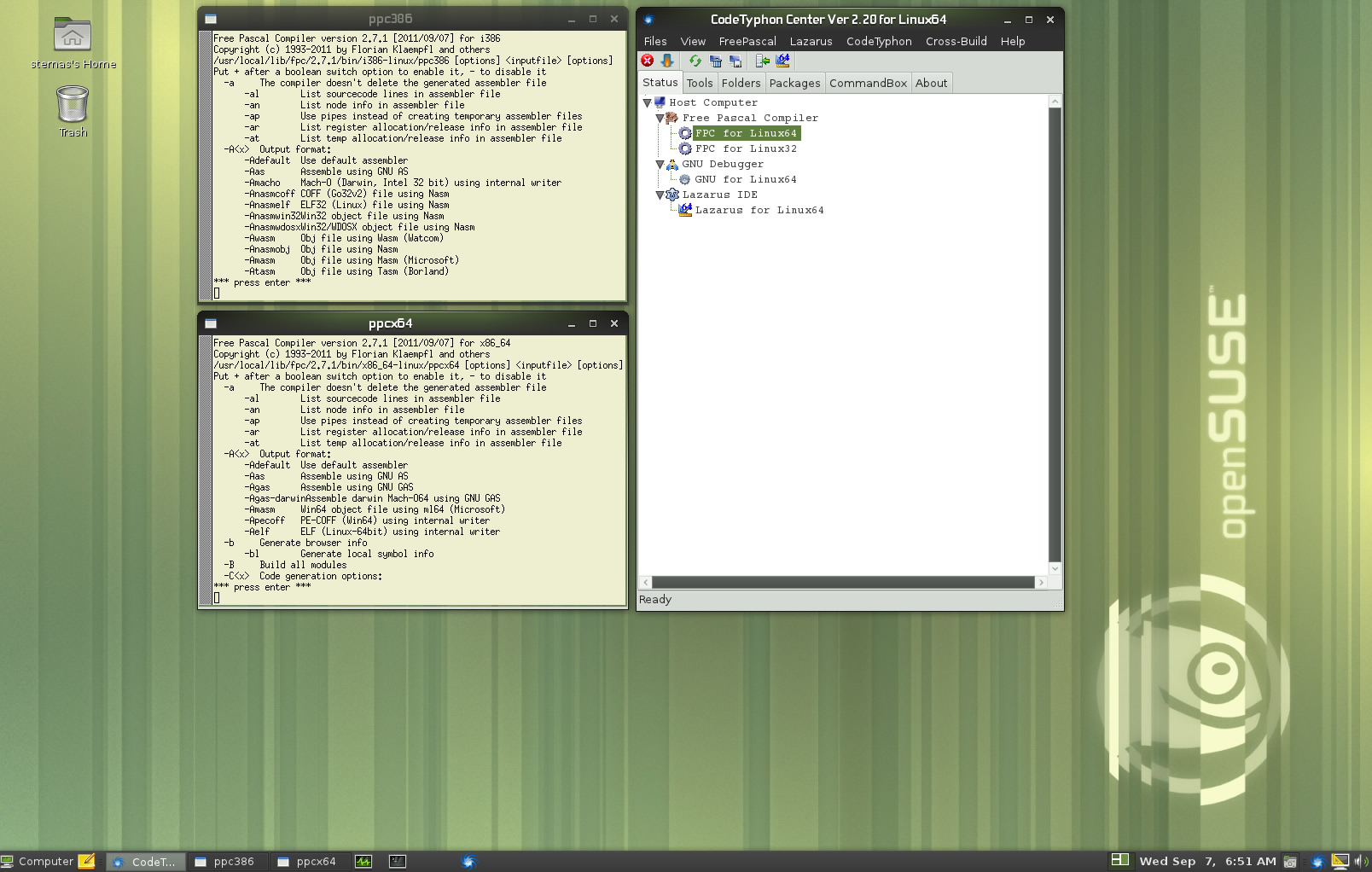This screenshot has width=1372, height=872.
Task: Select the GNU for Linux64 tree item
Action: coord(746,179)
